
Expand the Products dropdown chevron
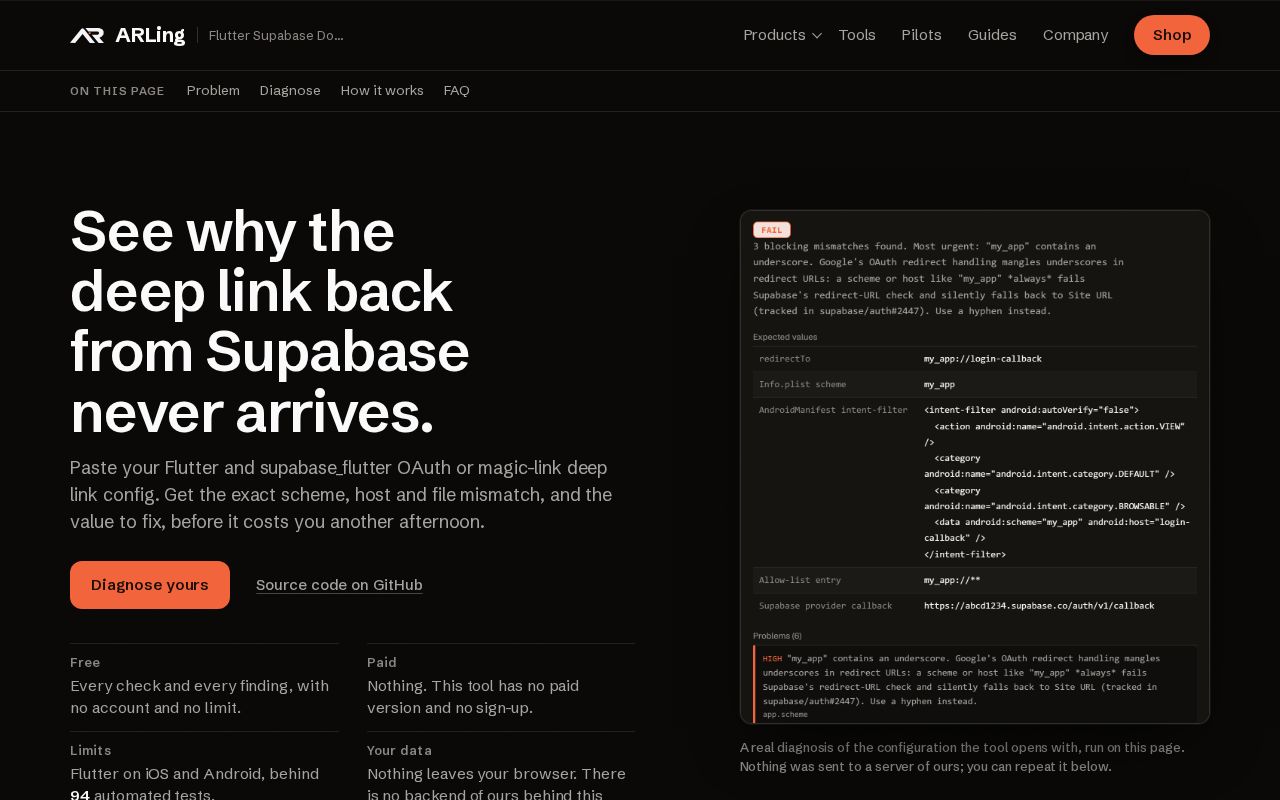coord(817,36)
